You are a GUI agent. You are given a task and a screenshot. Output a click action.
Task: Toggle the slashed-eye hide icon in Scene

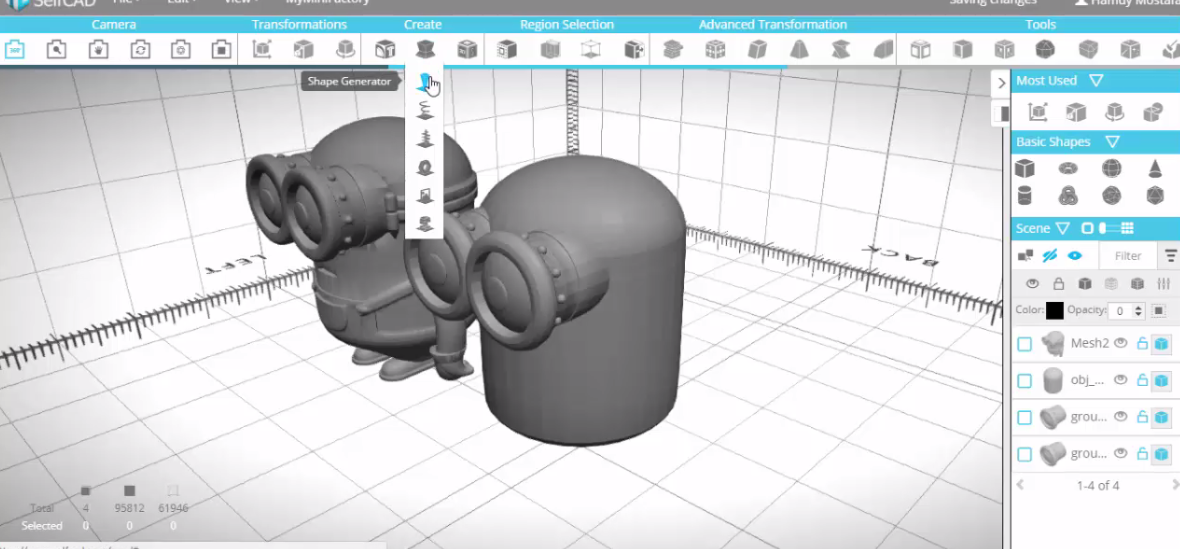1050,256
